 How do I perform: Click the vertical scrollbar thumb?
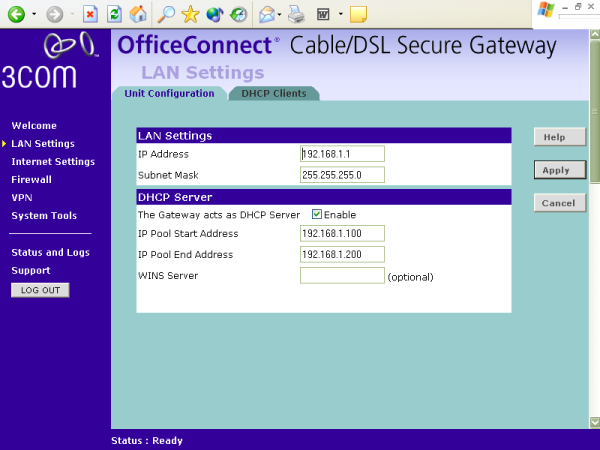click(x=595, y=111)
